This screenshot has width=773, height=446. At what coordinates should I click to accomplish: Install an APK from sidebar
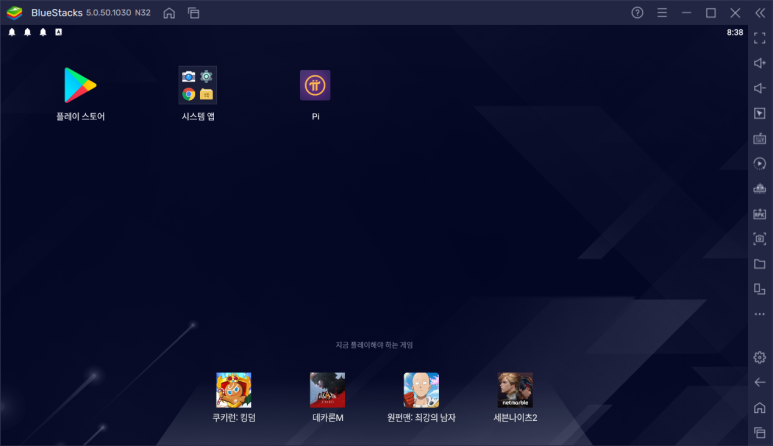[x=760, y=214]
